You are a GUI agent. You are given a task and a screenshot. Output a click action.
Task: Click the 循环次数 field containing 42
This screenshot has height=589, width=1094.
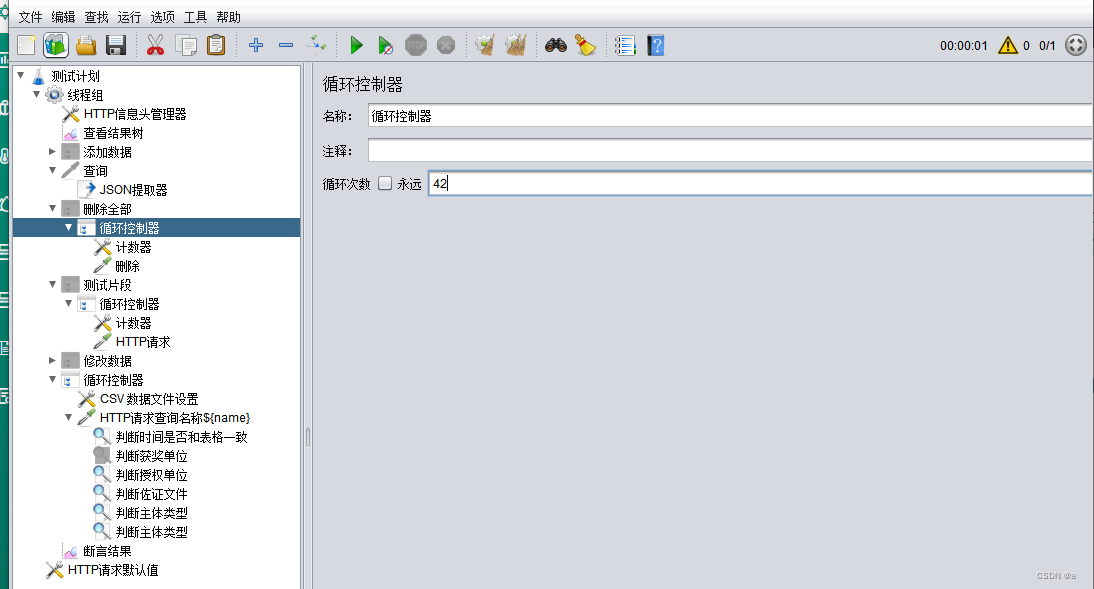pos(761,184)
